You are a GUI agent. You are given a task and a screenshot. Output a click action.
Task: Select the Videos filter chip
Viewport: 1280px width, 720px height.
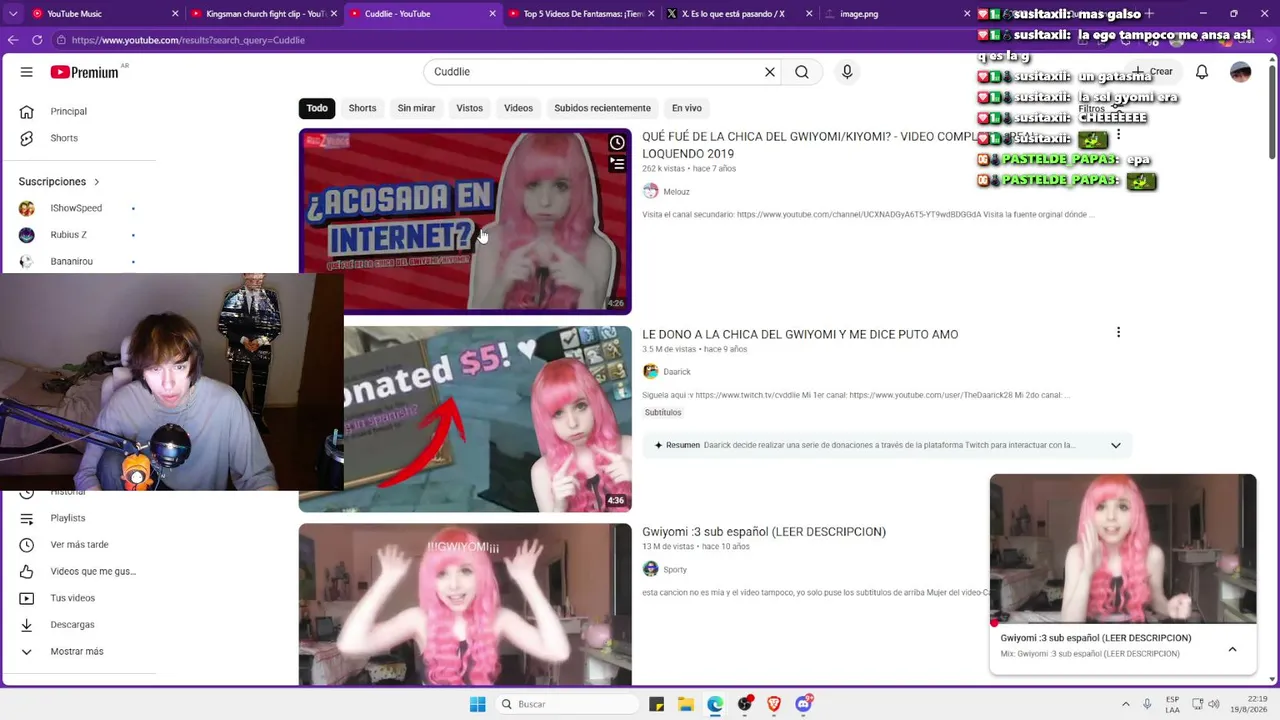(x=518, y=108)
